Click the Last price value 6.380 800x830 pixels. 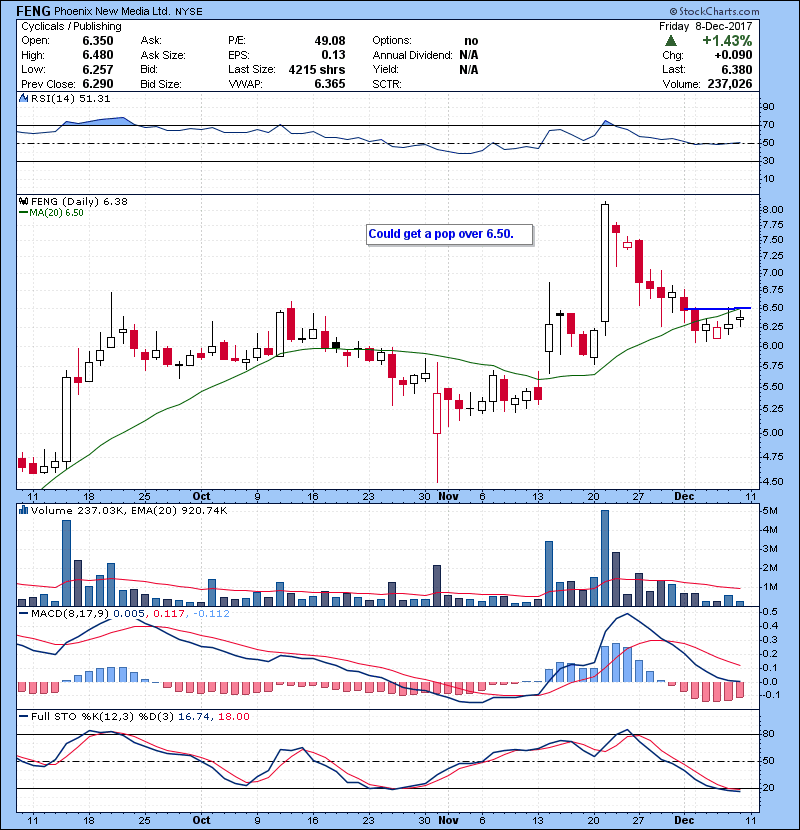pos(736,69)
